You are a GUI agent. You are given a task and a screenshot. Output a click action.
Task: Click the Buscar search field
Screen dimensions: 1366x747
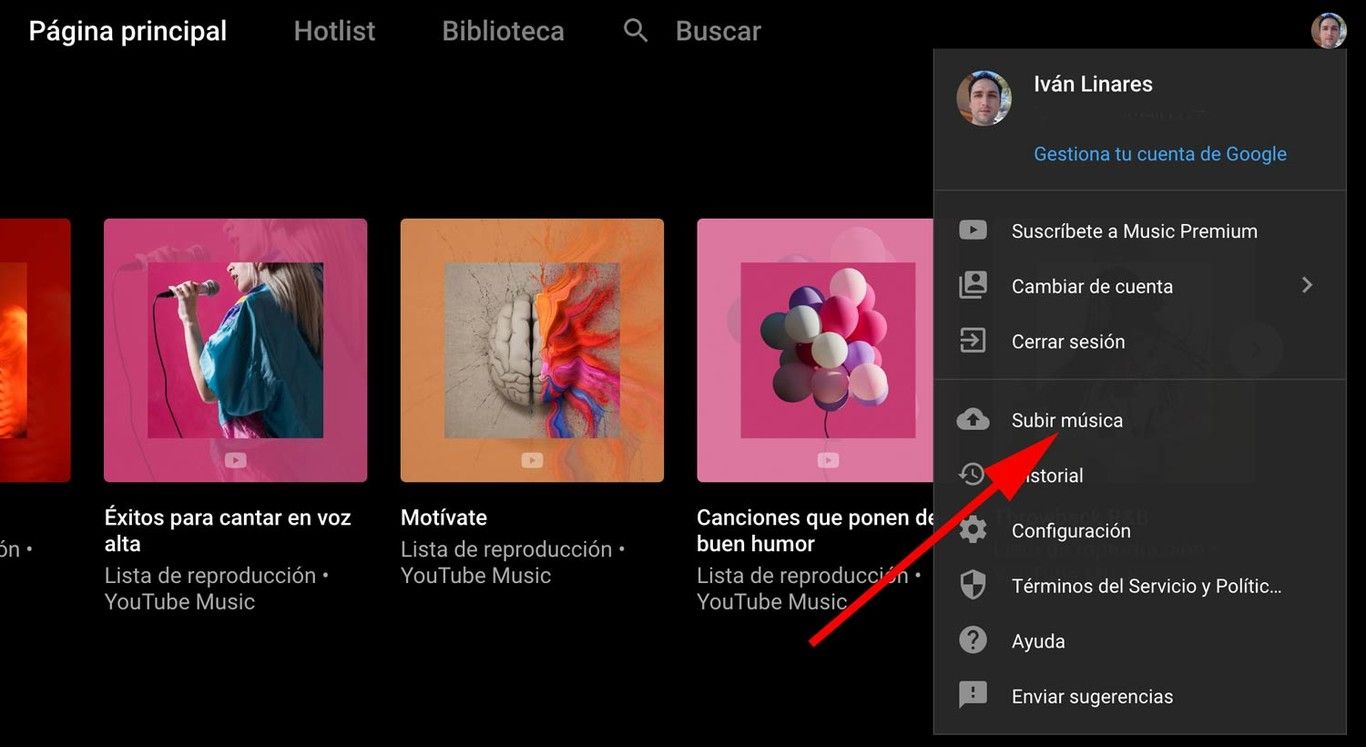pos(718,31)
